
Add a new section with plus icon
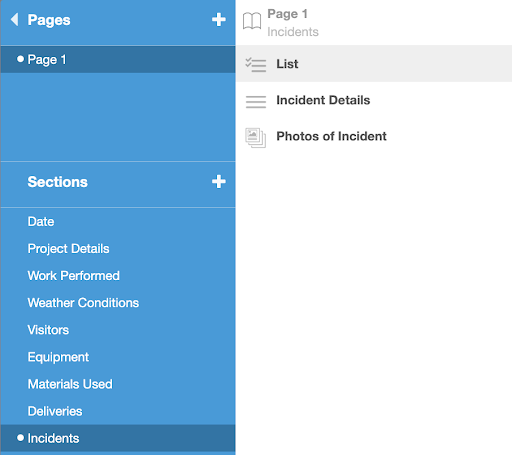coord(219,182)
